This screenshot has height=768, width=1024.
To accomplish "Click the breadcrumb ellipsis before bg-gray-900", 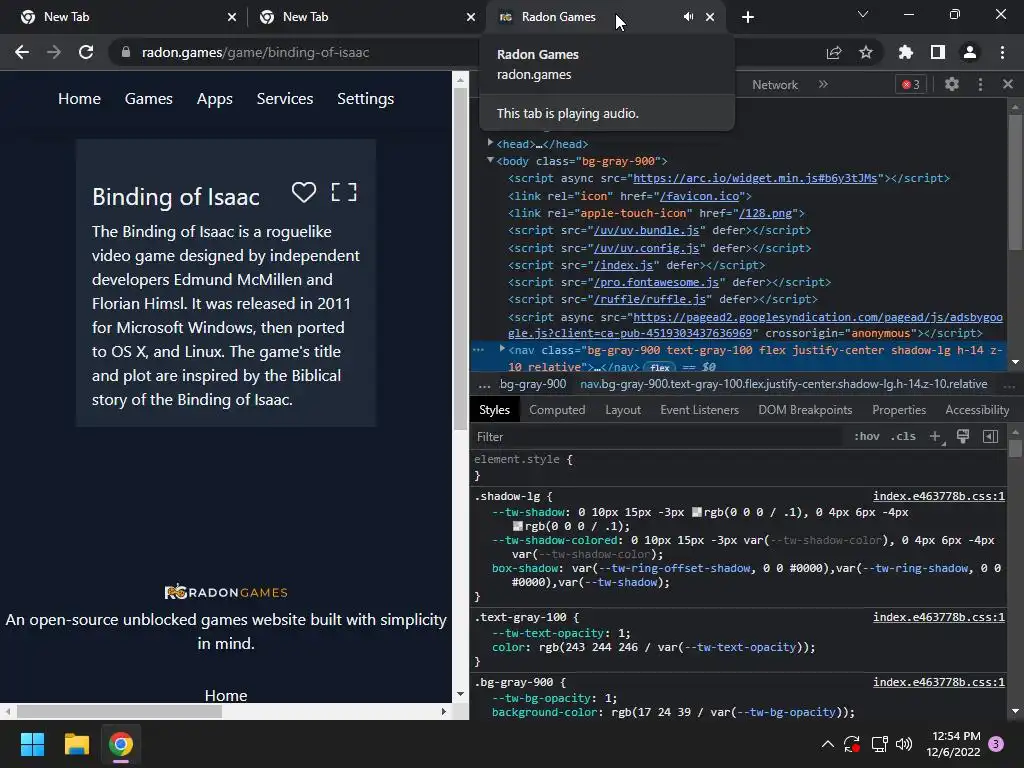I will pos(484,385).
